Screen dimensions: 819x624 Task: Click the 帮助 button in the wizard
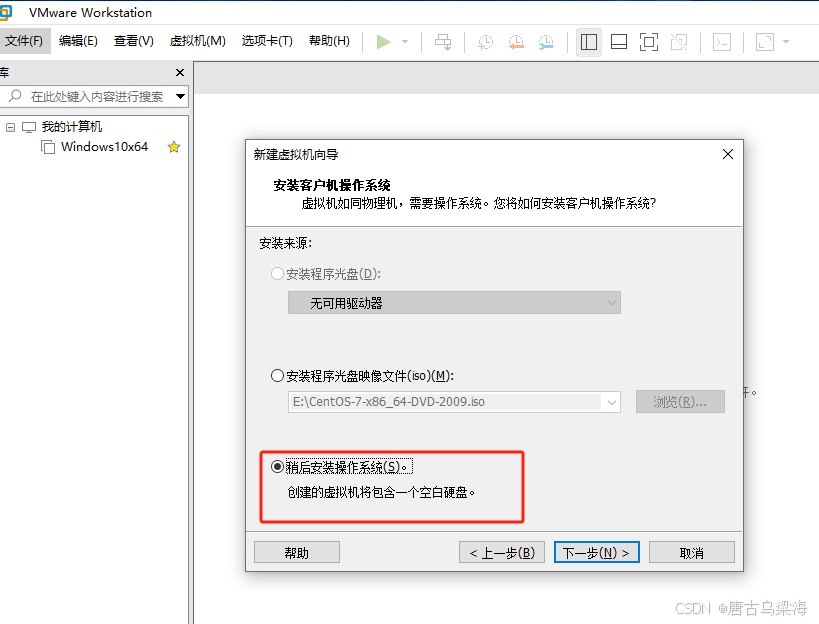297,552
